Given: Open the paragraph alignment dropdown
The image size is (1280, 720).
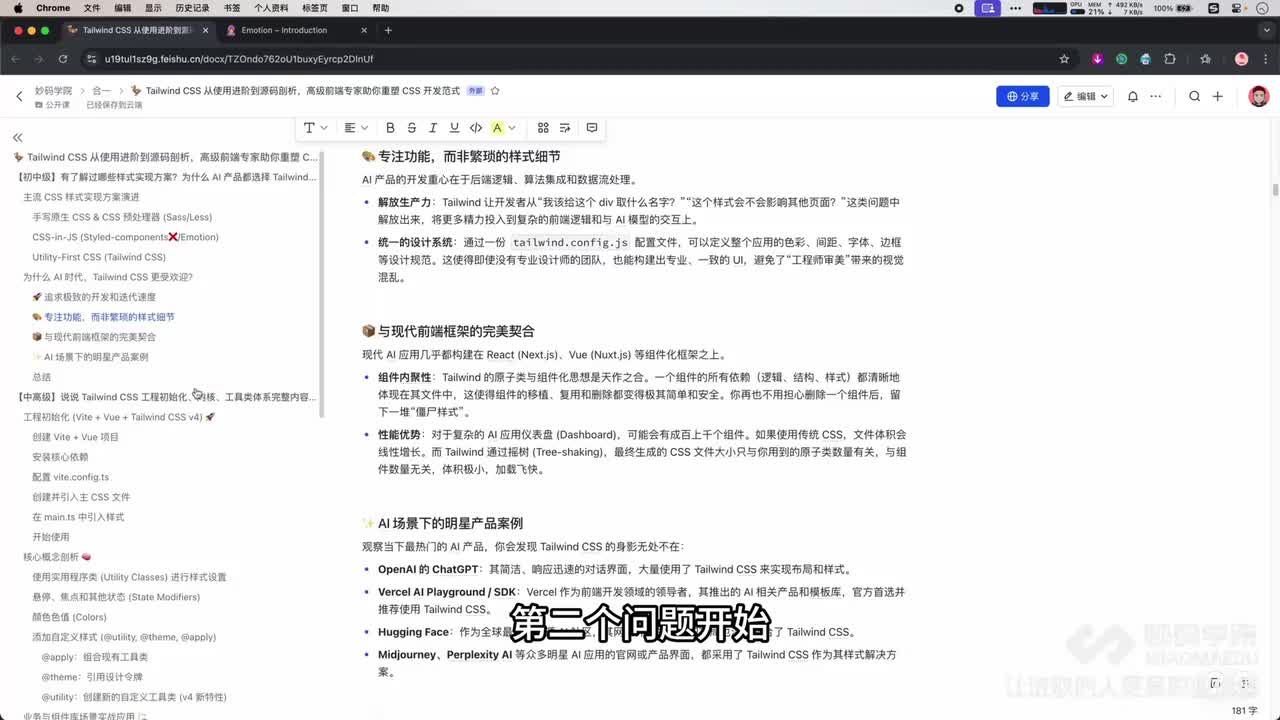Looking at the screenshot, I should [356, 128].
